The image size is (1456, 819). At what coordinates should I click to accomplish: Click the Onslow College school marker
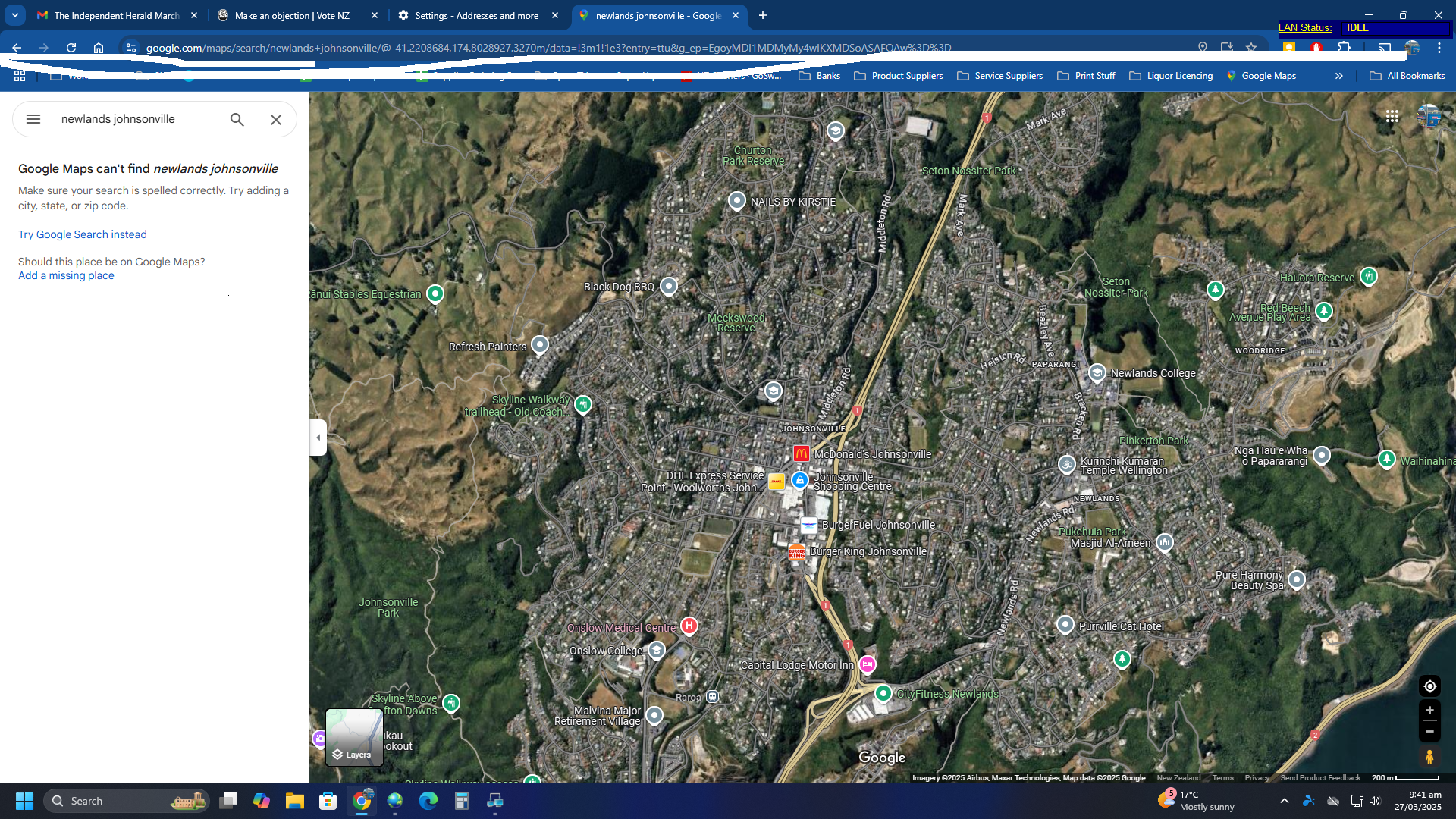coord(657,650)
